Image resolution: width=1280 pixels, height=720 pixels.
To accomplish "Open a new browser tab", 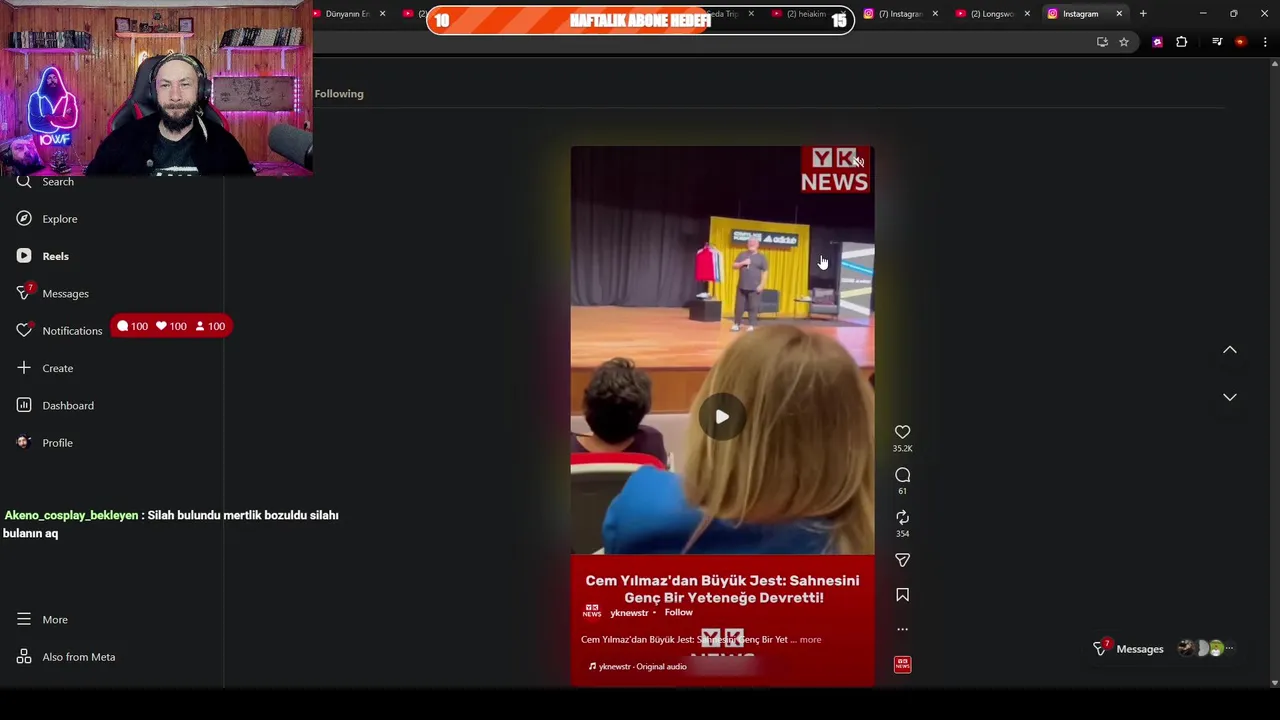I will tap(1143, 14).
